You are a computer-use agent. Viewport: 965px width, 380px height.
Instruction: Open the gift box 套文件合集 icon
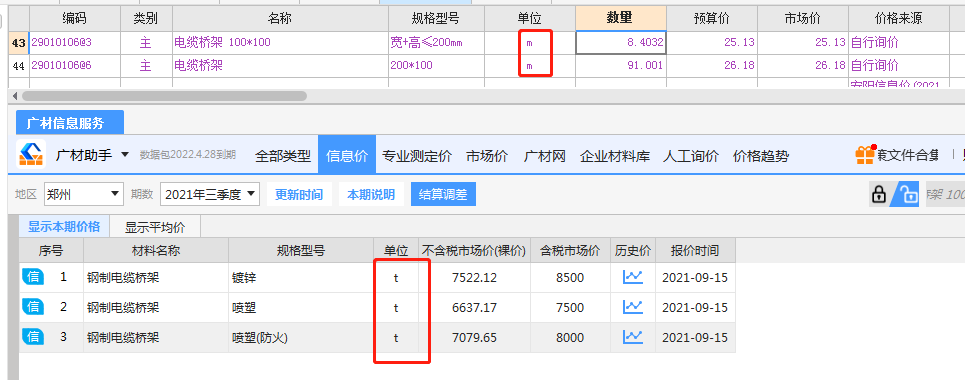(865, 155)
